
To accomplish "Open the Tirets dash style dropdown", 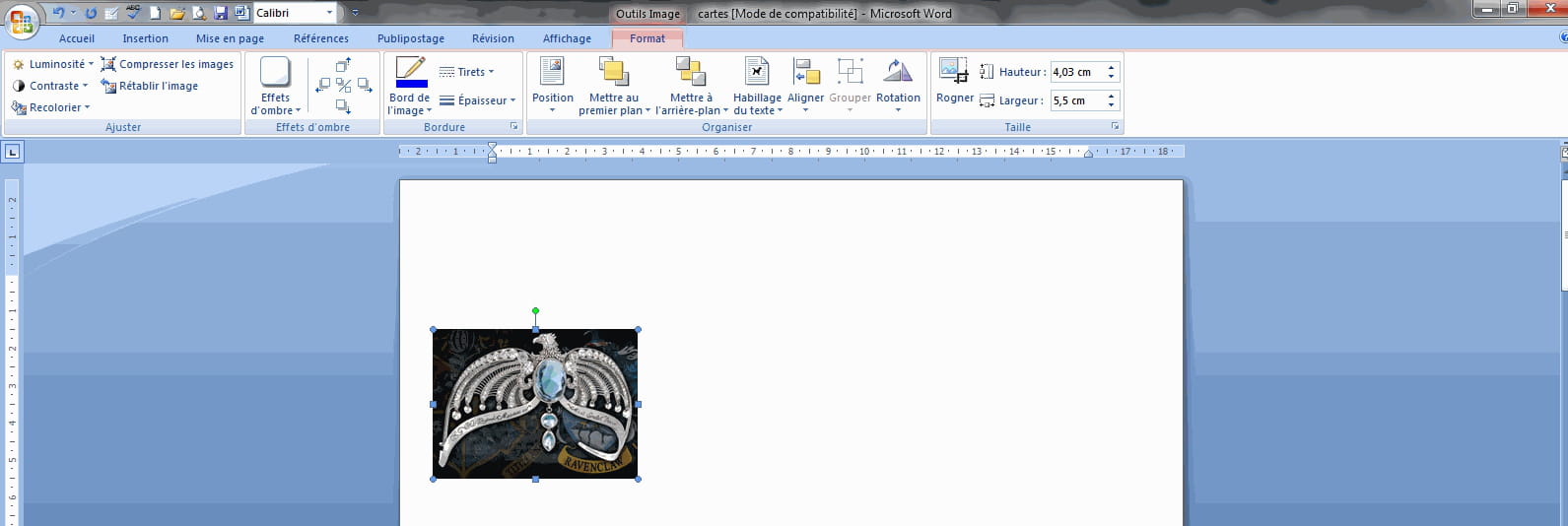I will (466, 72).
